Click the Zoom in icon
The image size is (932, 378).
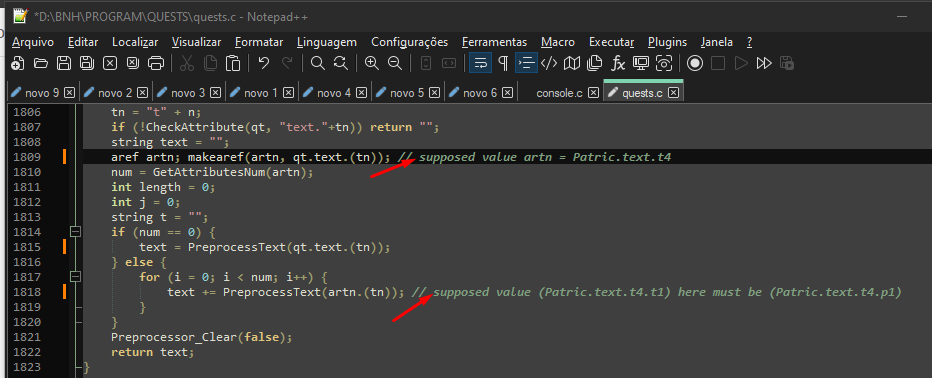(x=371, y=63)
